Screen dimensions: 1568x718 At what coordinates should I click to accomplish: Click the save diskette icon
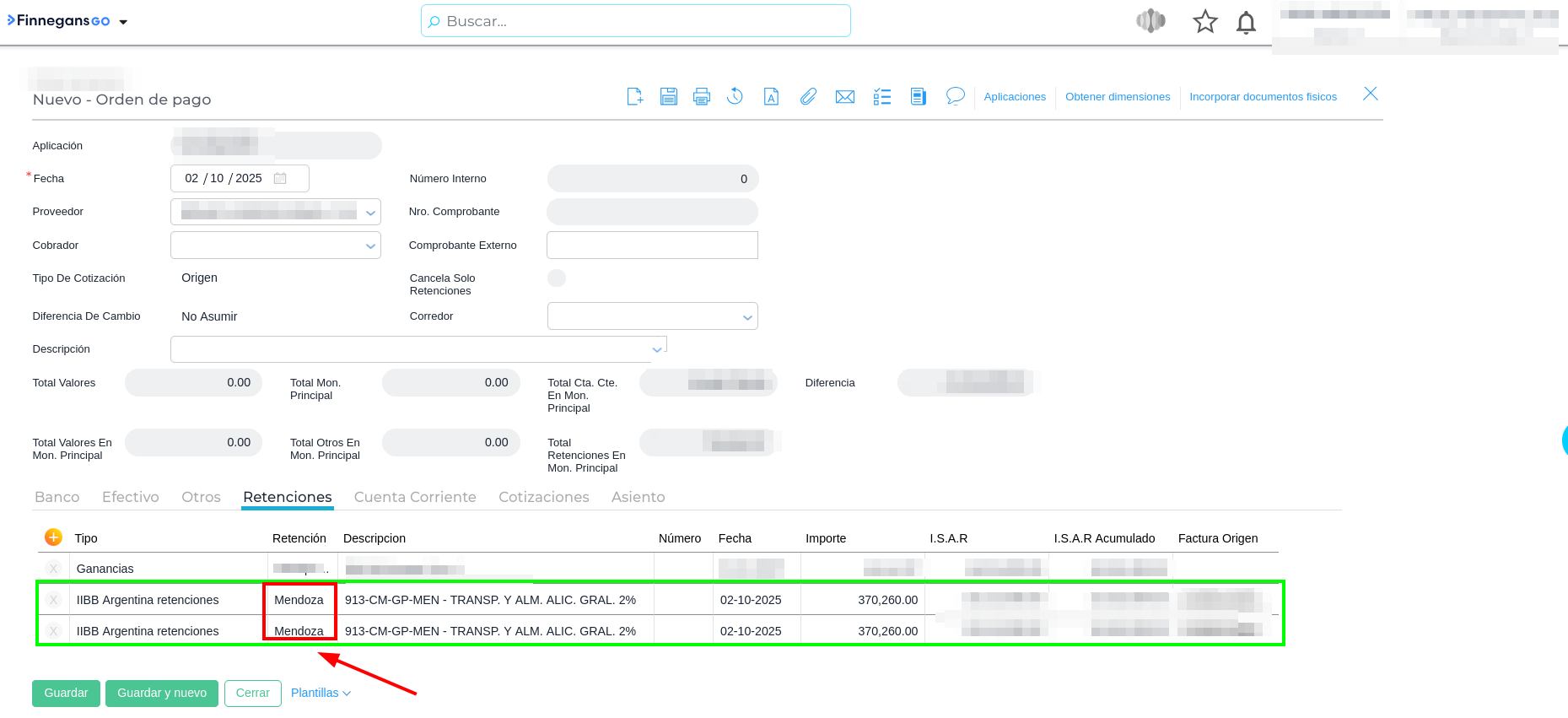pyautogui.click(x=669, y=97)
